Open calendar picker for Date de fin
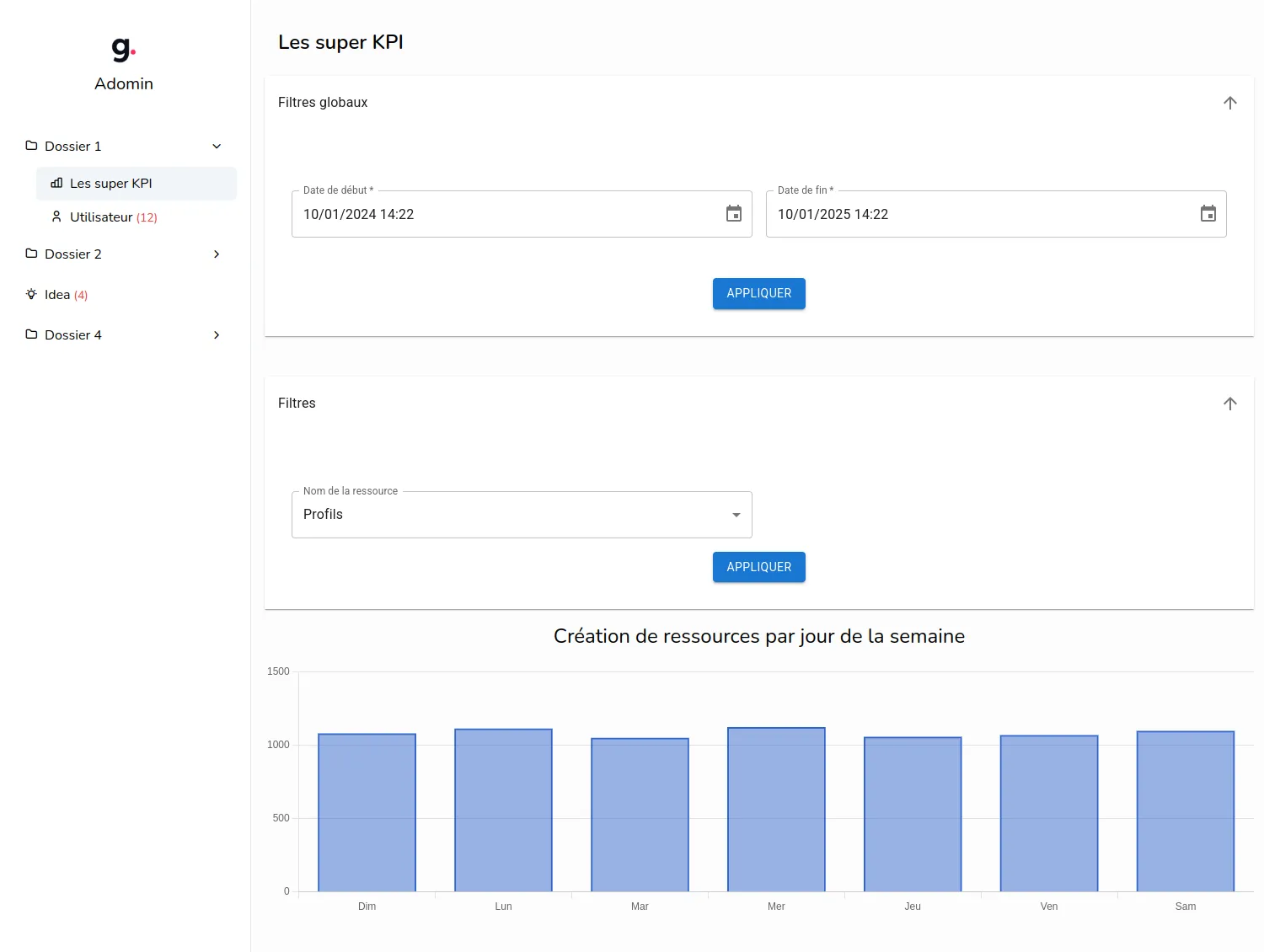The width and height of the screenshot is (1264, 952). tap(1208, 214)
